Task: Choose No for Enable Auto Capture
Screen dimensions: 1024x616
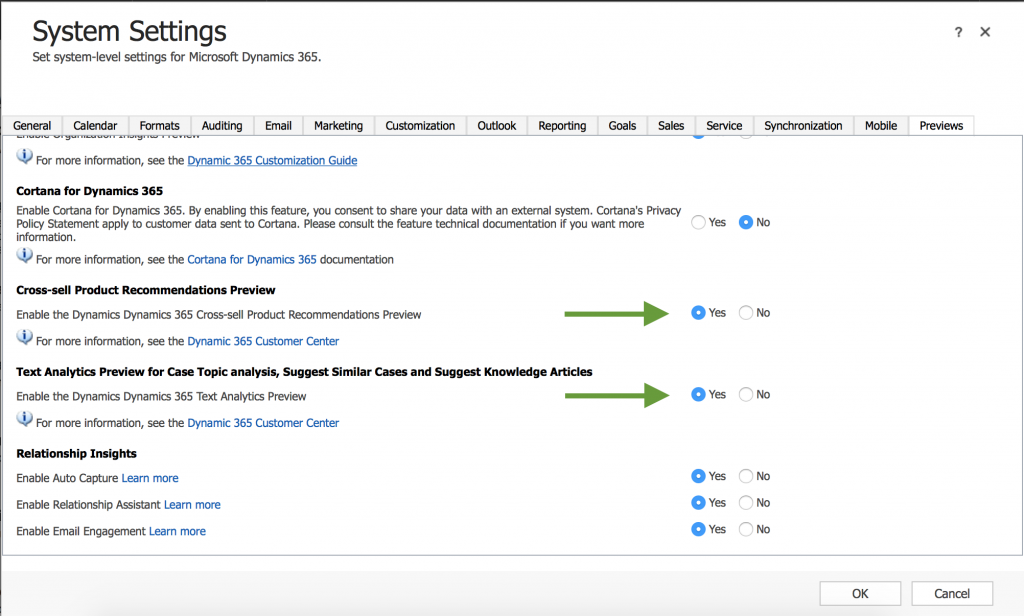Action: click(746, 477)
